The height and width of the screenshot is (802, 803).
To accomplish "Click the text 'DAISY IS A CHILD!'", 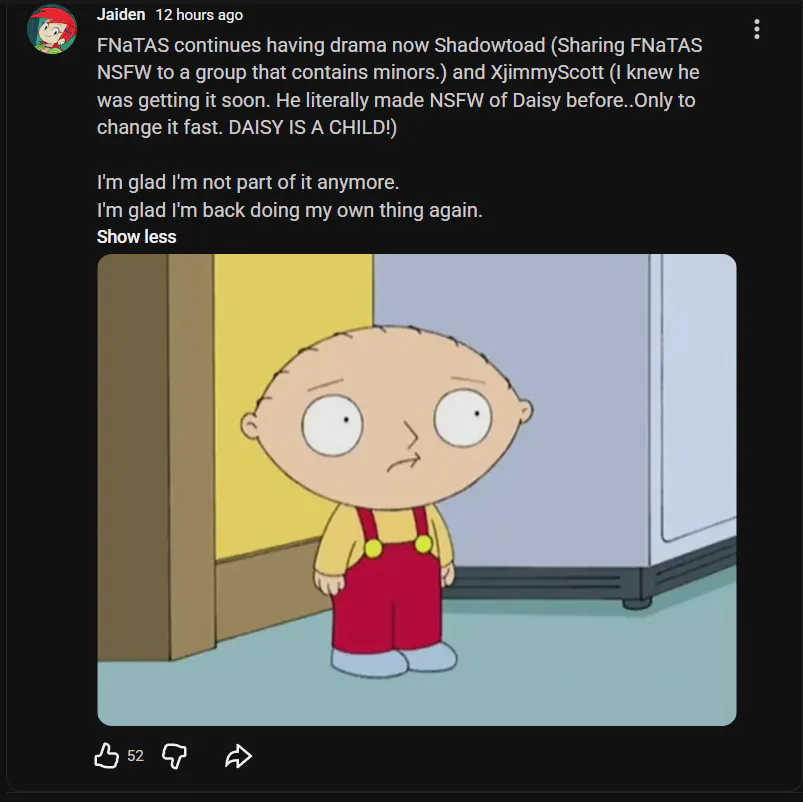I will [x=312, y=127].
